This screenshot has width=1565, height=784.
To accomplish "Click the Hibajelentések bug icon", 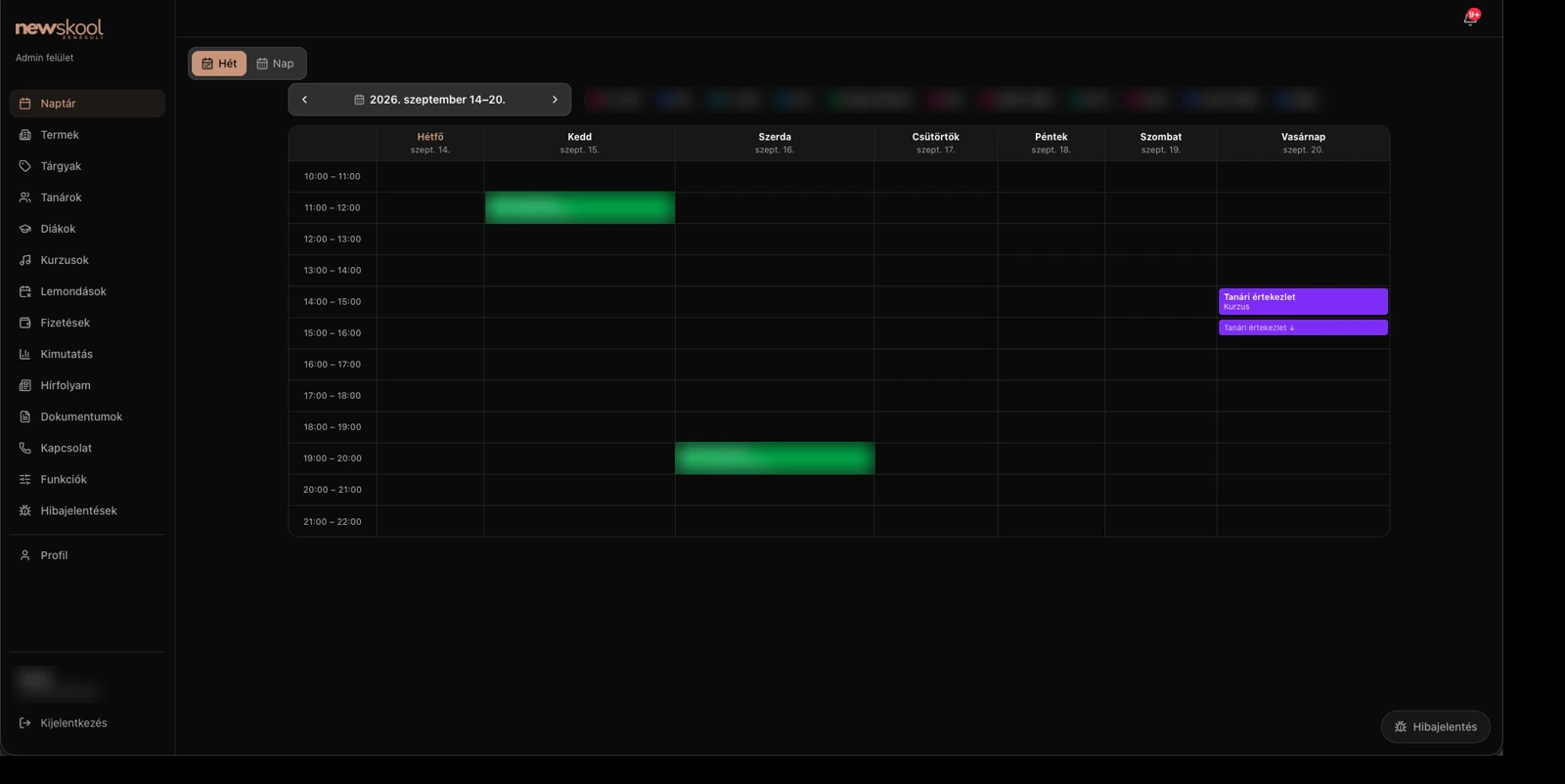I will pyautogui.click(x=25, y=510).
